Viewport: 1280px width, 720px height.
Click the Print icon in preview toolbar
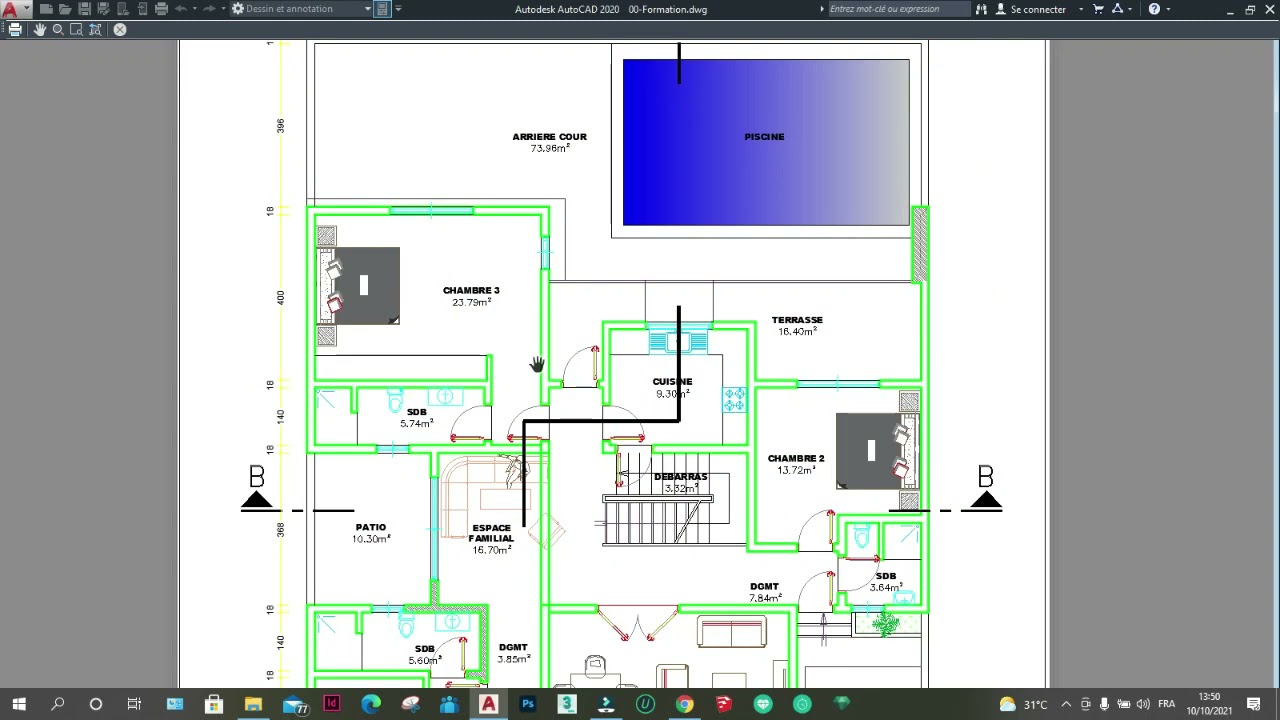point(15,30)
